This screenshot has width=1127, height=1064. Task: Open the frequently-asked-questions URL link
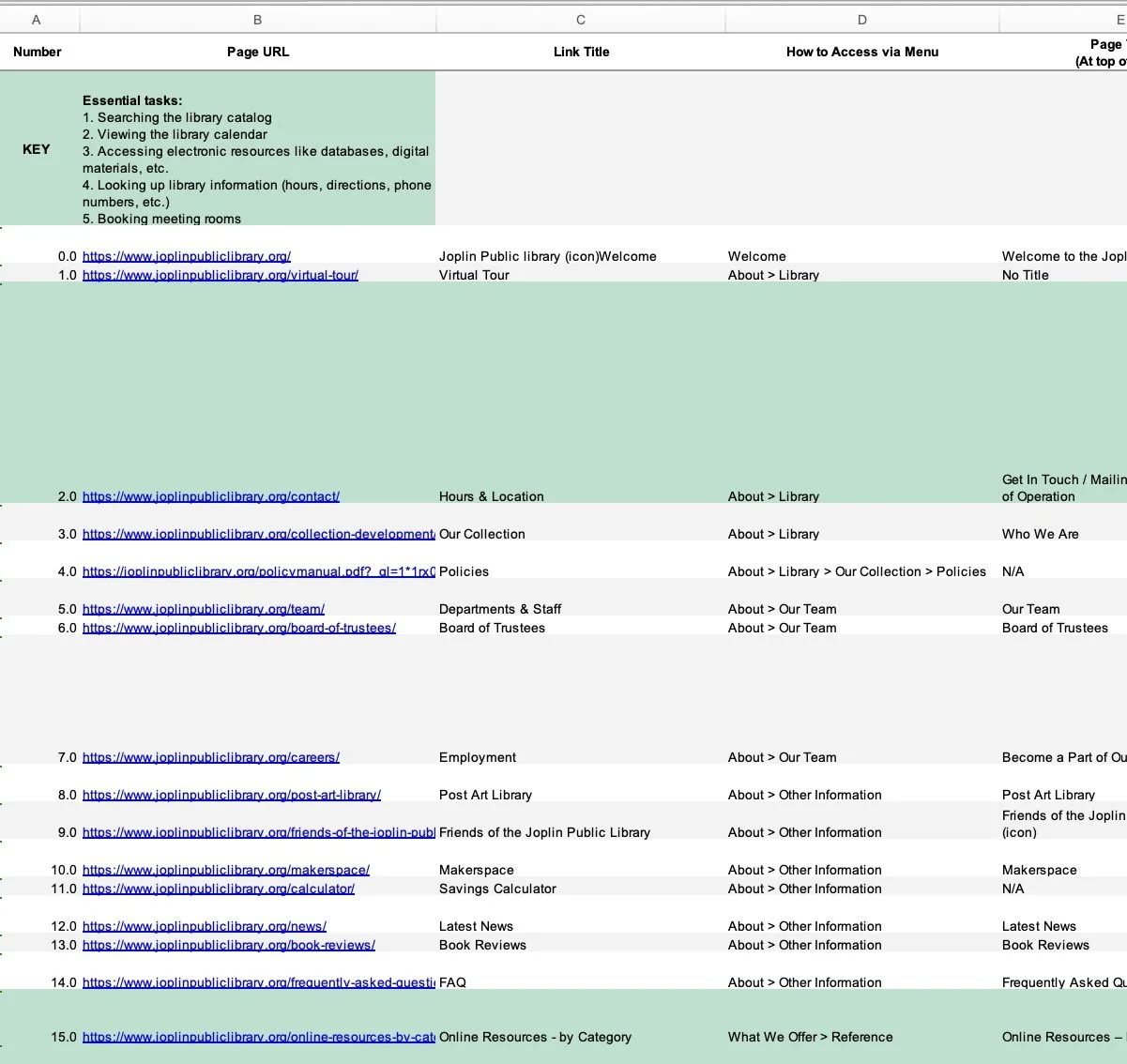tap(259, 982)
